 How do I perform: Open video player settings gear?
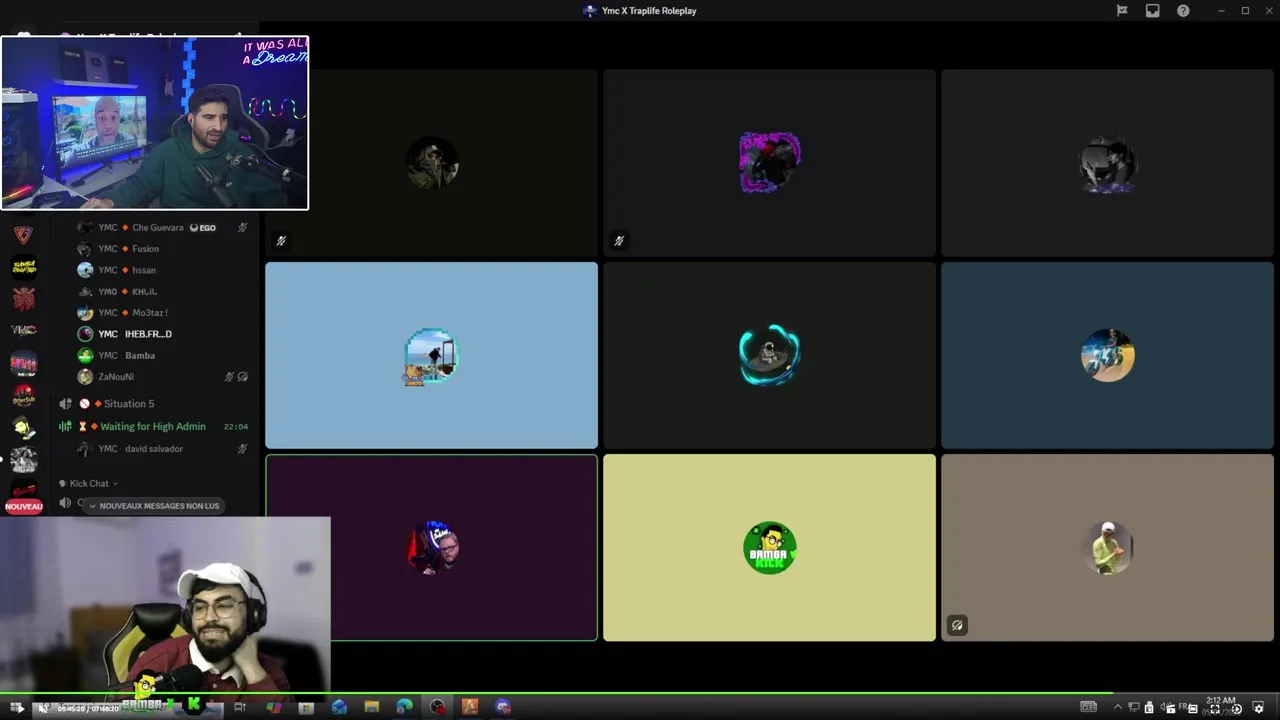pos(1258,708)
